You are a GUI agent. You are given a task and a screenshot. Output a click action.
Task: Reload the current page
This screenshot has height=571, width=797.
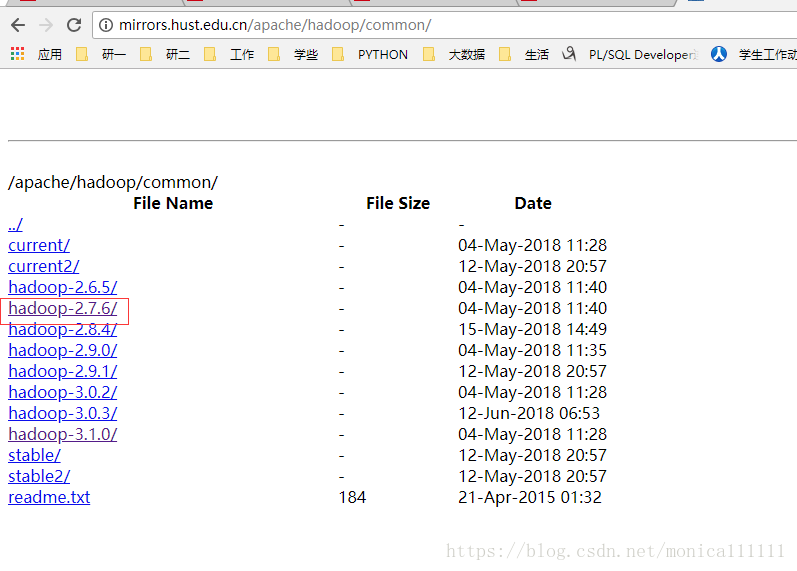click(74, 25)
